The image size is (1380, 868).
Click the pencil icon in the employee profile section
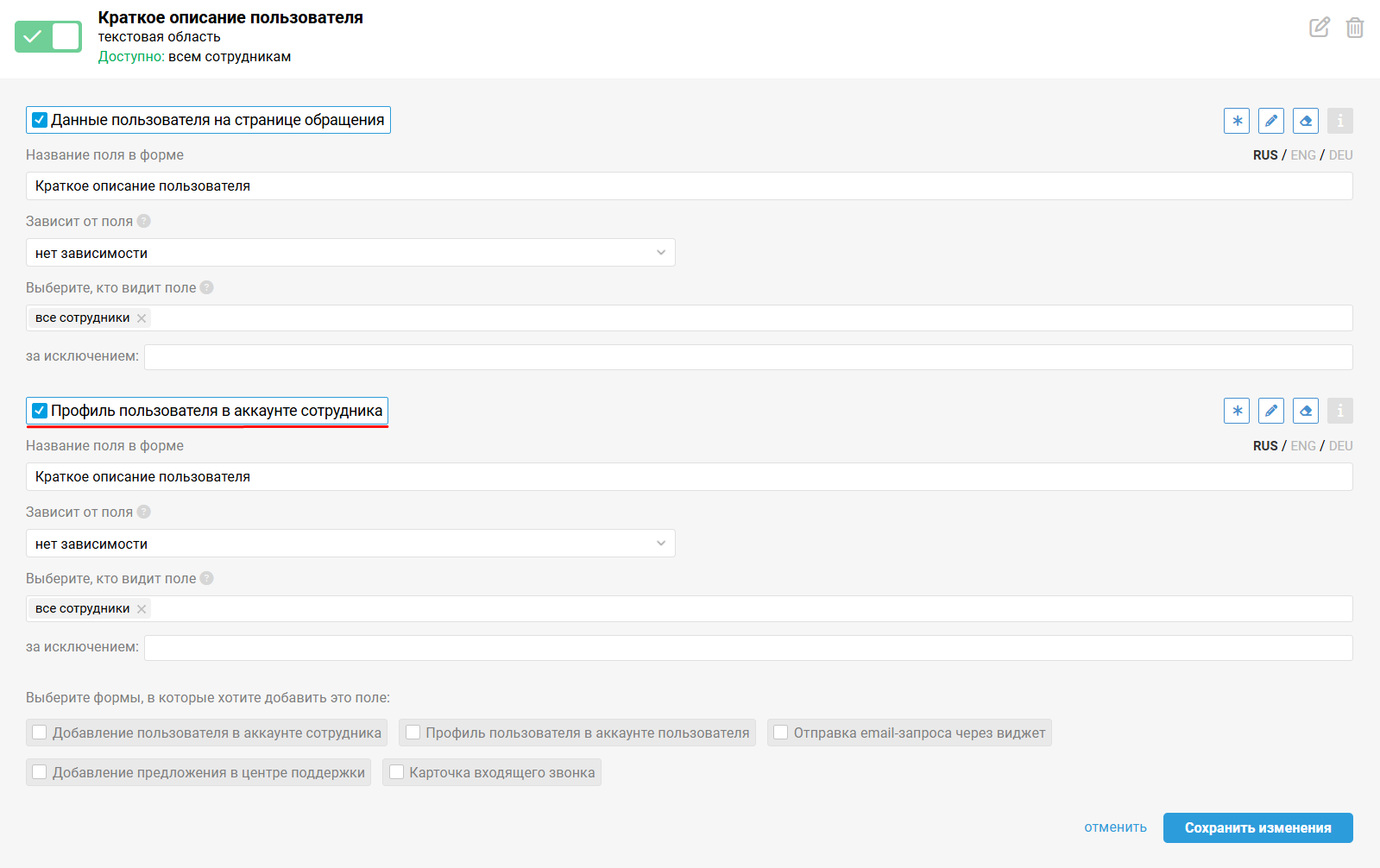coord(1271,411)
